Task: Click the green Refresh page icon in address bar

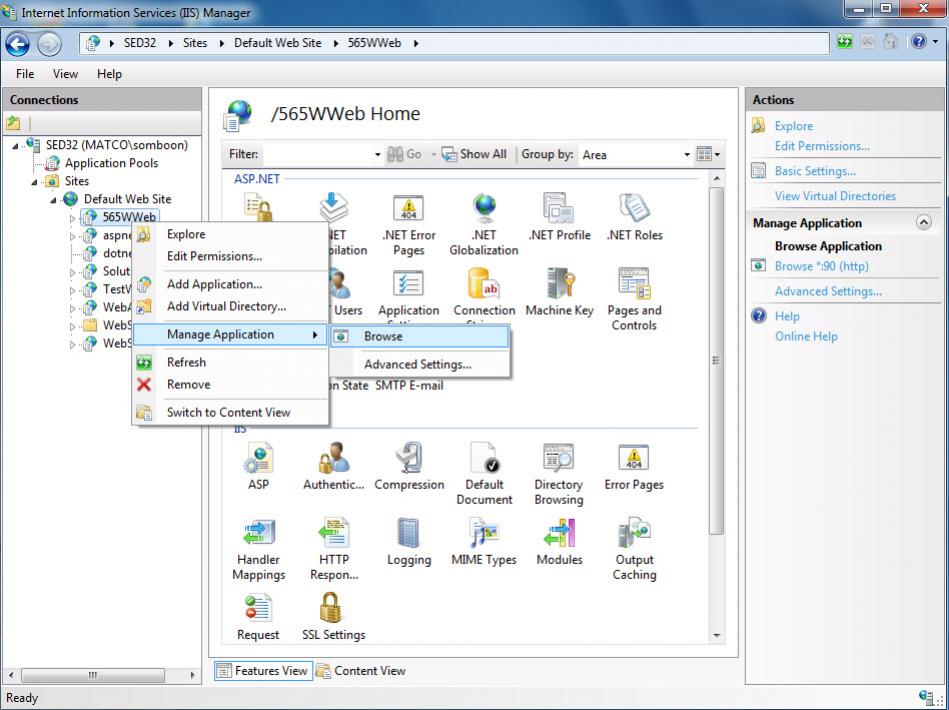Action: click(x=844, y=42)
